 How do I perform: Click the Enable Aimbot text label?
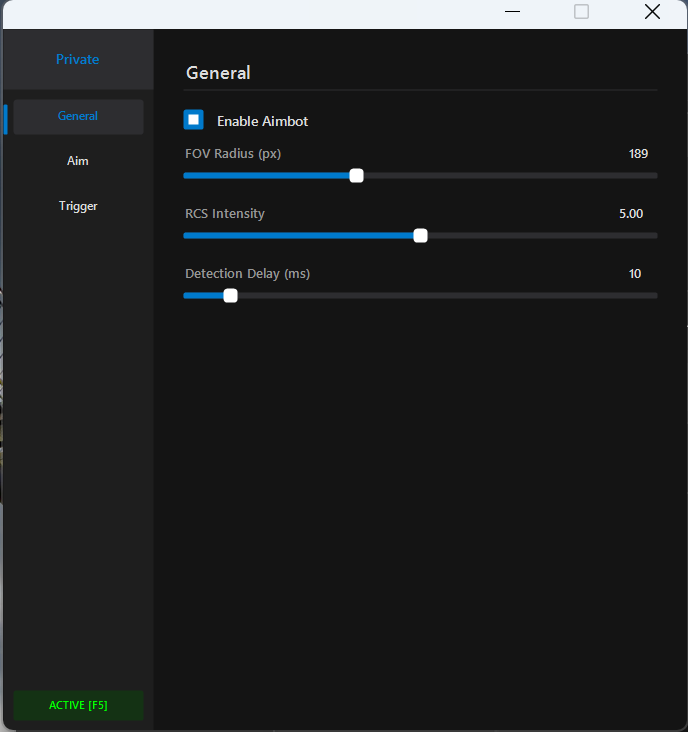point(262,121)
